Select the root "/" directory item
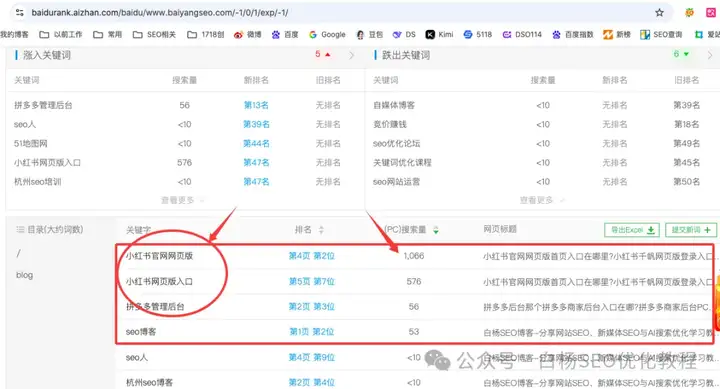Screen dimensions: 720x389 pos(18,254)
